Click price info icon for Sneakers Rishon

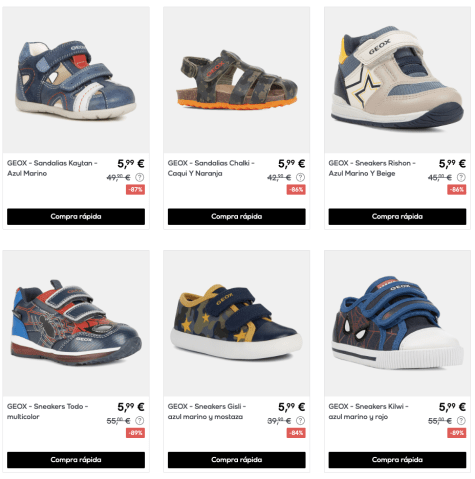click(x=461, y=177)
